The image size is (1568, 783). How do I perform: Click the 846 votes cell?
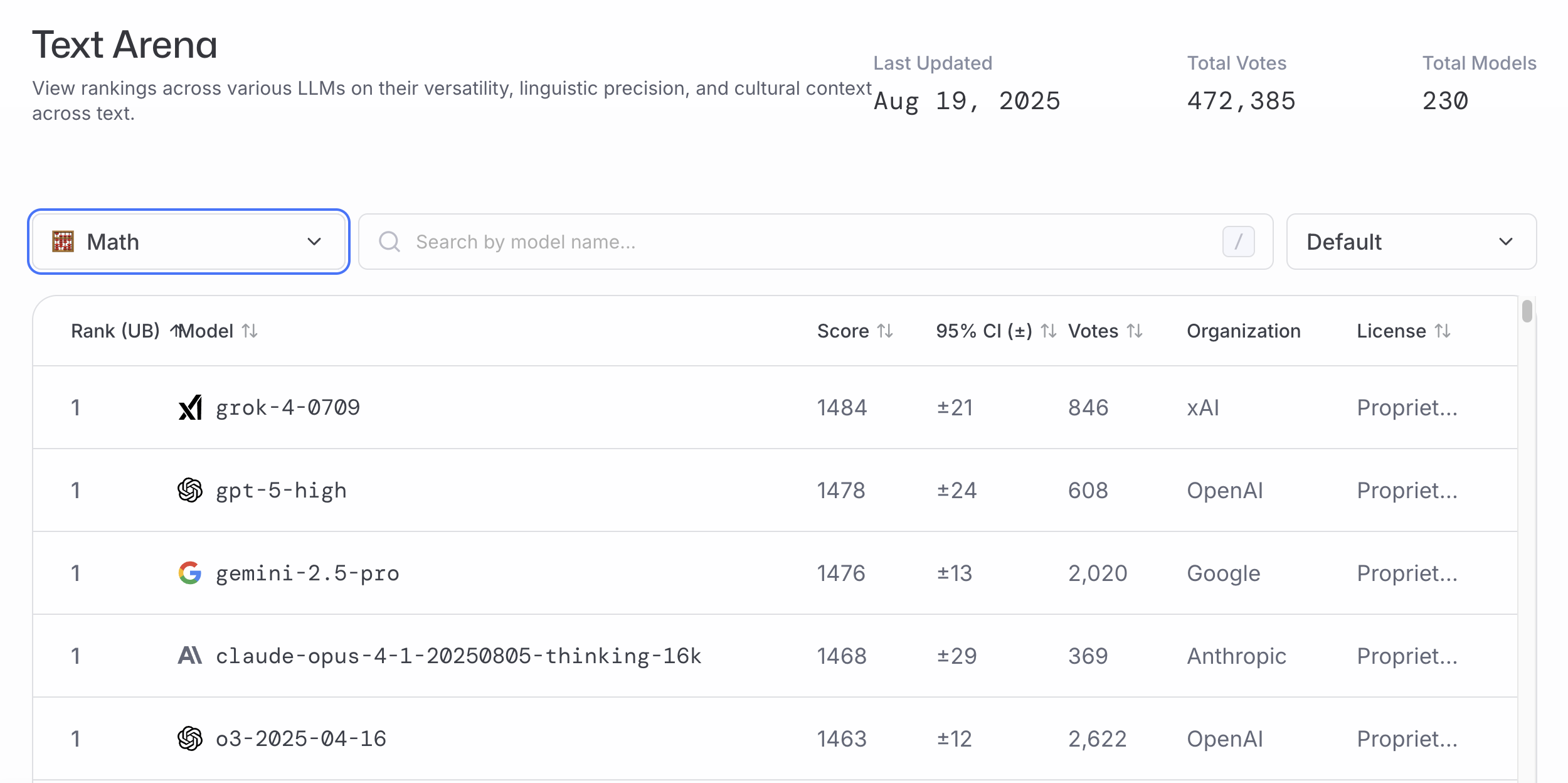coord(1088,408)
